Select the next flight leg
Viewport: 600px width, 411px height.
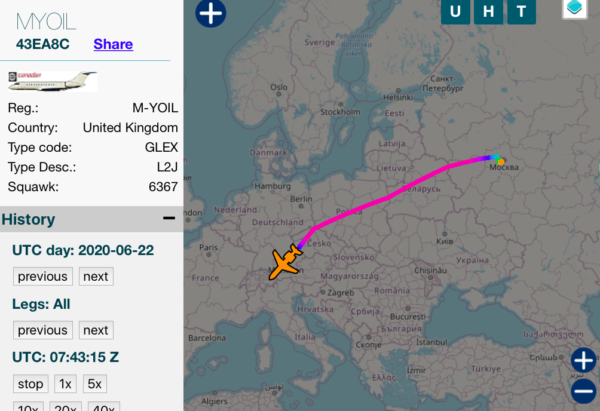(x=96, y=330)
